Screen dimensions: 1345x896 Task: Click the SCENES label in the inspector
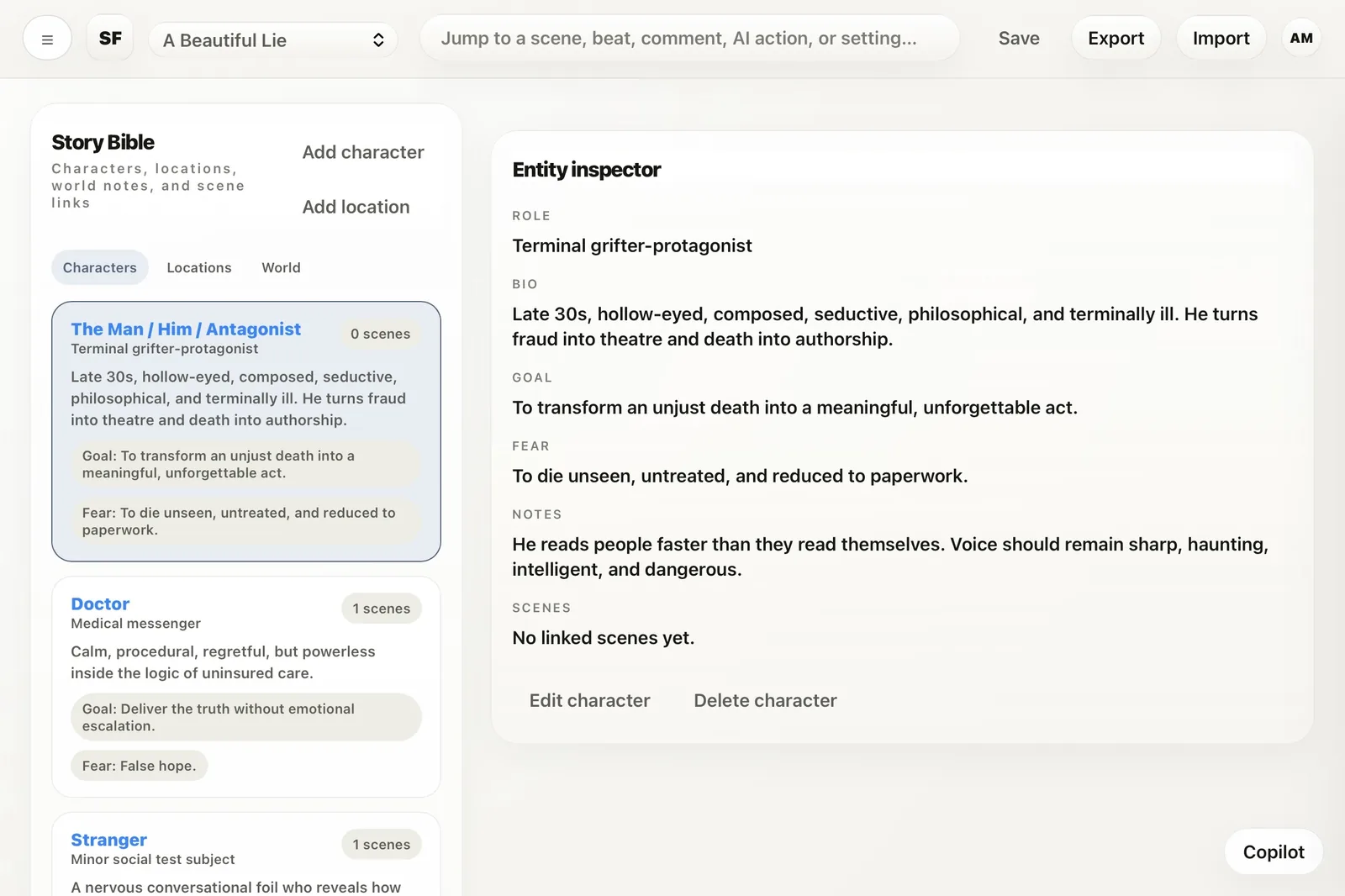tap(542, 609)
